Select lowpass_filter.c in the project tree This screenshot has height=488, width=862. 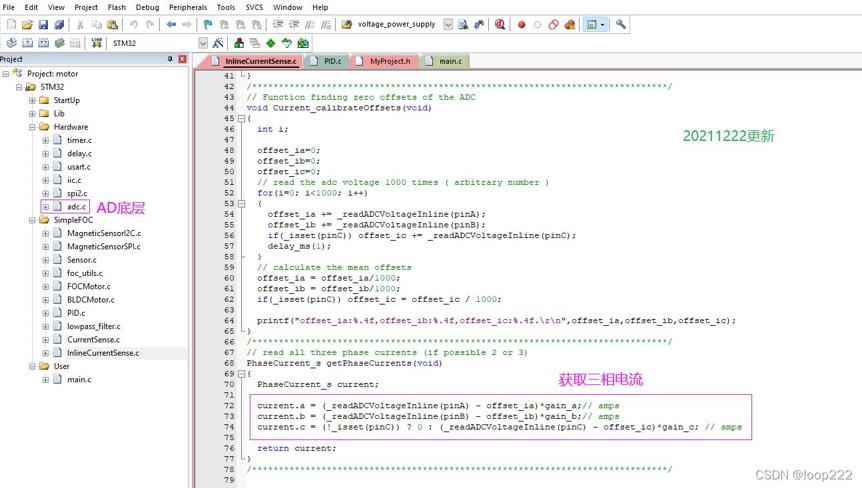(93, 326)
